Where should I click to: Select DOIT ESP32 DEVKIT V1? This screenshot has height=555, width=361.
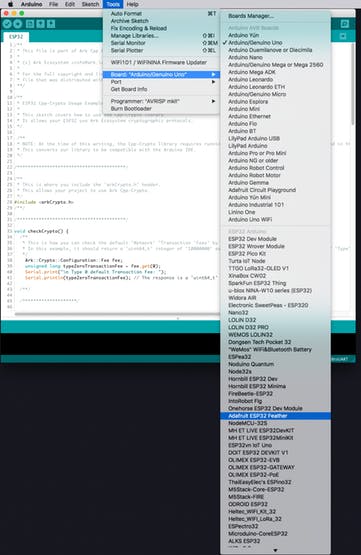275,453
